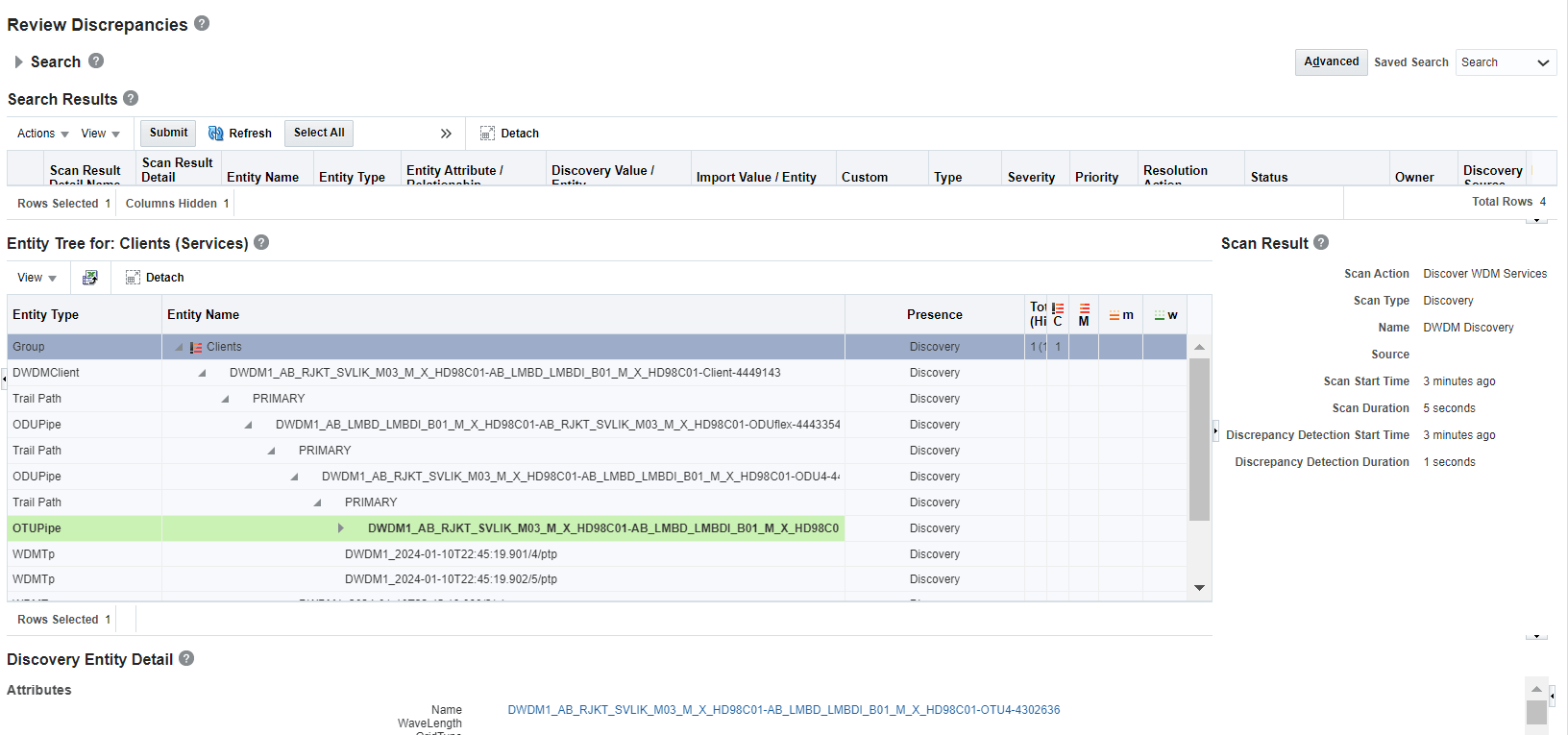
Task: Expand the Search section
Action: tap(18, 61)
